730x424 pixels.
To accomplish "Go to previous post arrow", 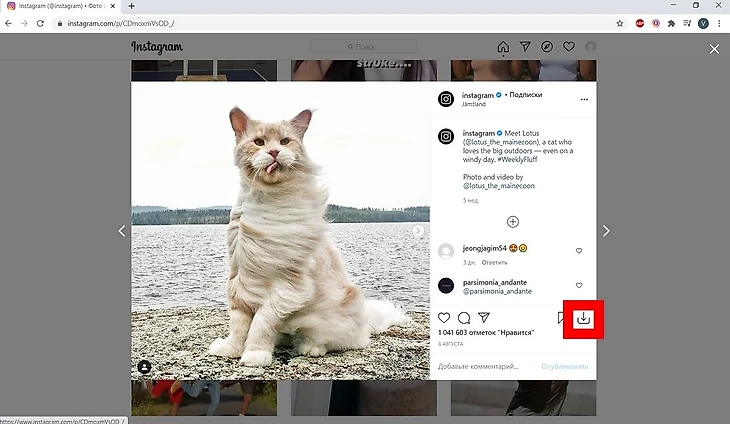I will coord(122,231).
